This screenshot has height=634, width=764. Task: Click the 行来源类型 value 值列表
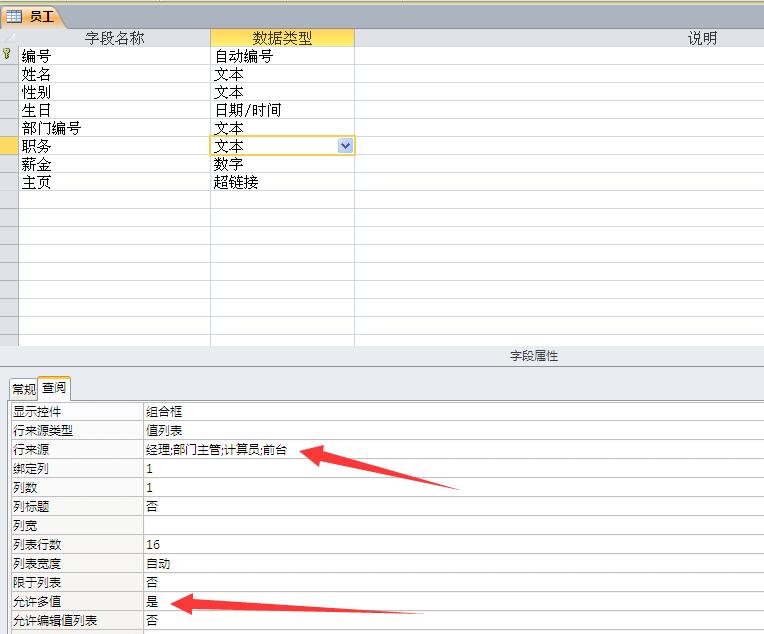coord(454,431)
